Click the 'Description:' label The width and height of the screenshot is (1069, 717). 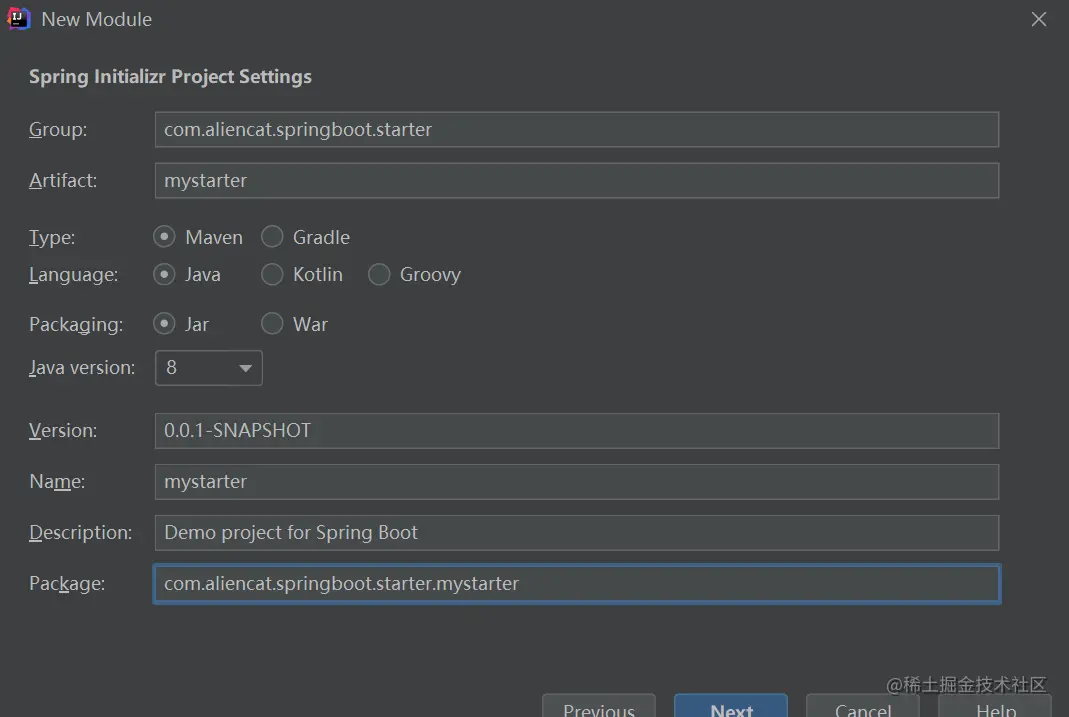80,533
